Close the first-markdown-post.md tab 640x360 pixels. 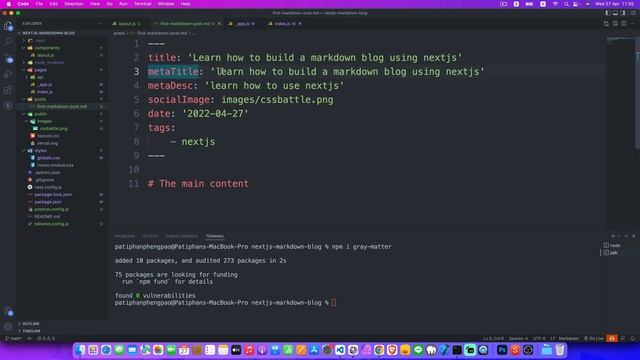(219, 24)
